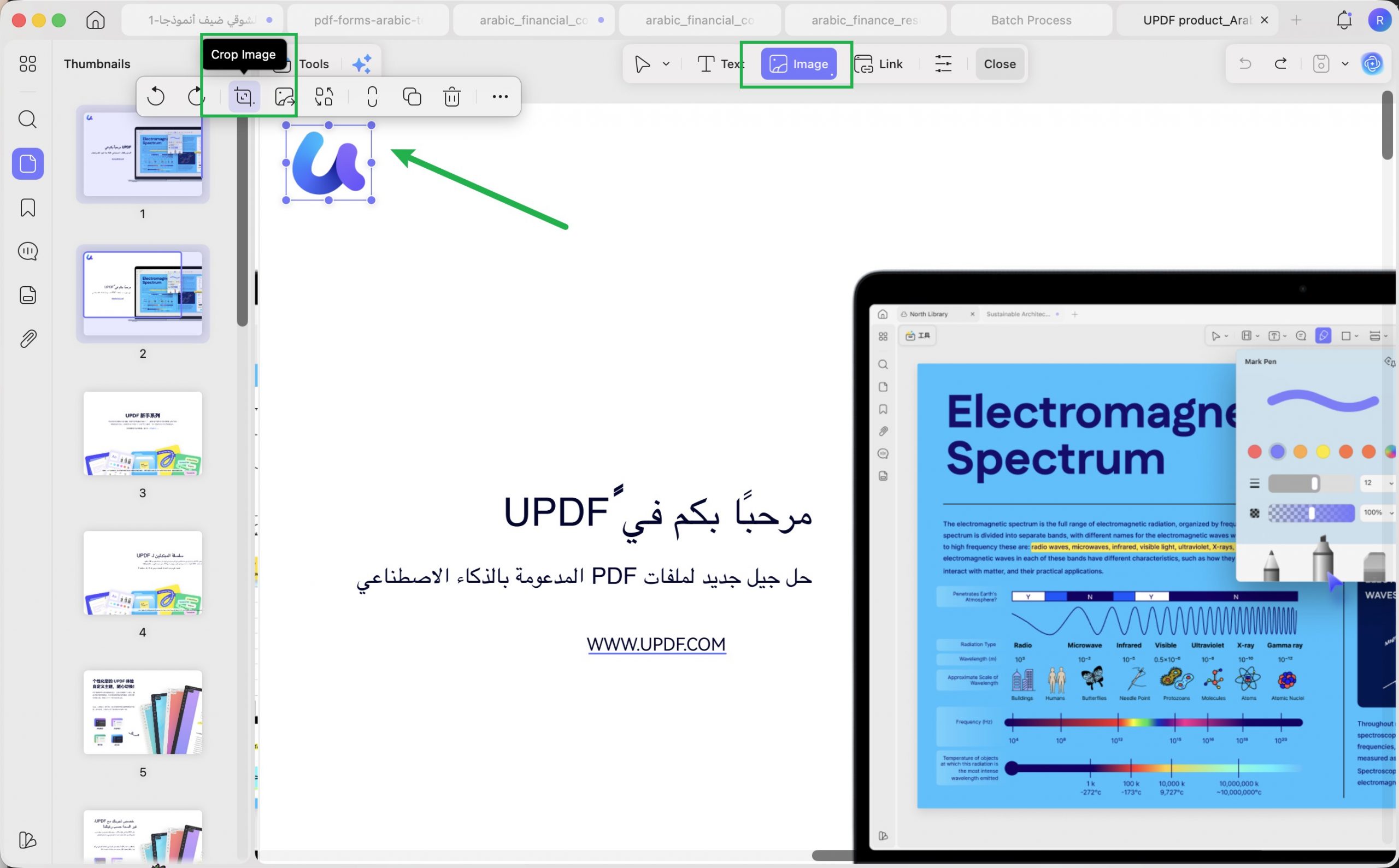Image resolution: width=1399 pixels, height=868 pixels.
Task: Rotate image clockwise in floating toolbar
Action: [x=196, y=97]
